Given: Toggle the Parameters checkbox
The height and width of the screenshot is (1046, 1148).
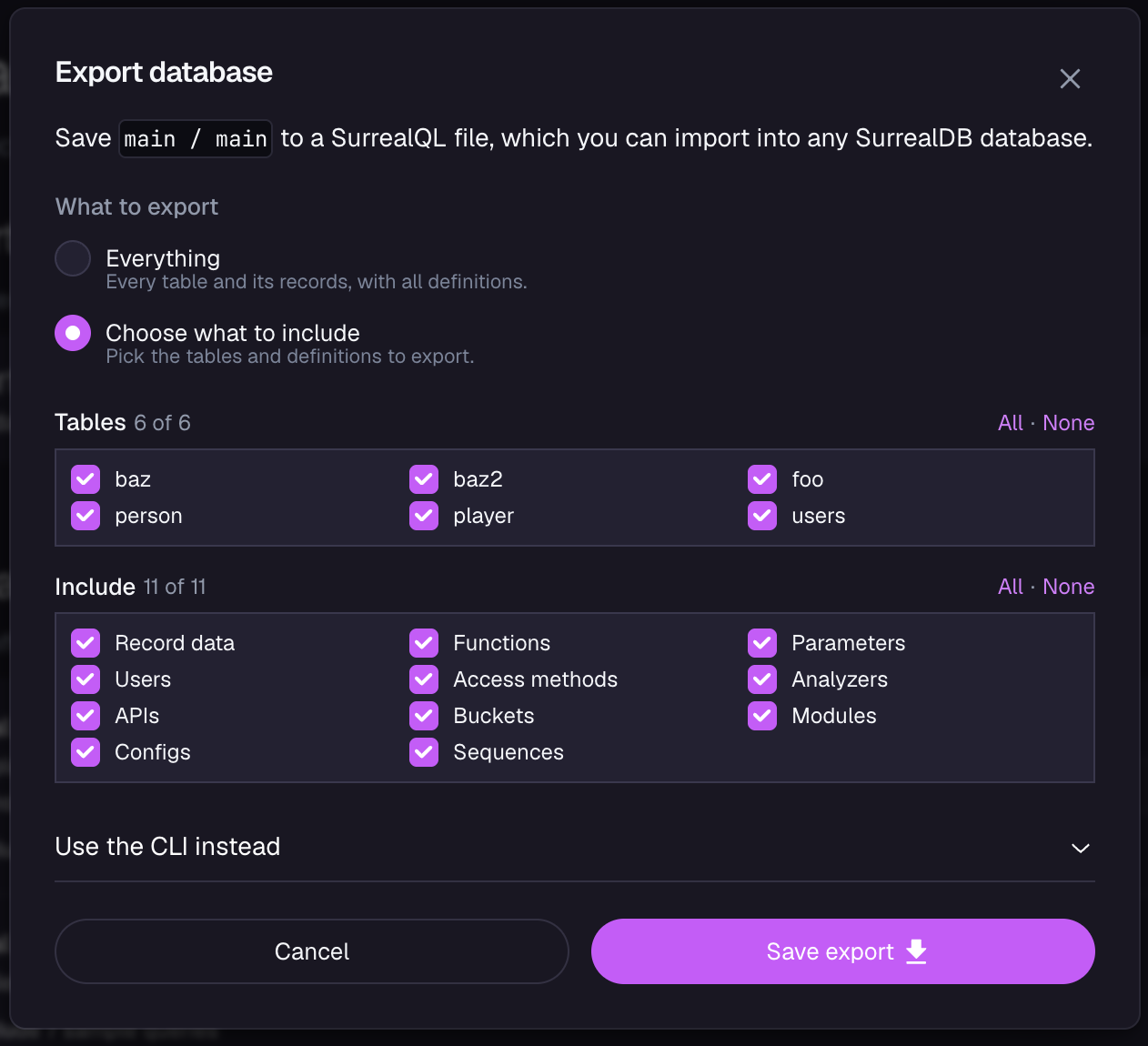Looking at the screenshot, I should tap(762, 643).
